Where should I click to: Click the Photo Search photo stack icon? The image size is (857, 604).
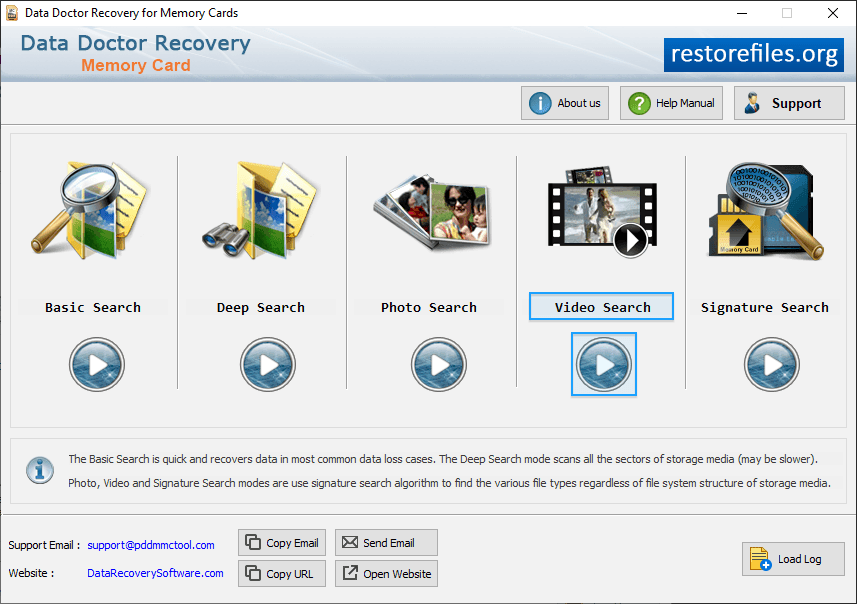tap(432, 212)
